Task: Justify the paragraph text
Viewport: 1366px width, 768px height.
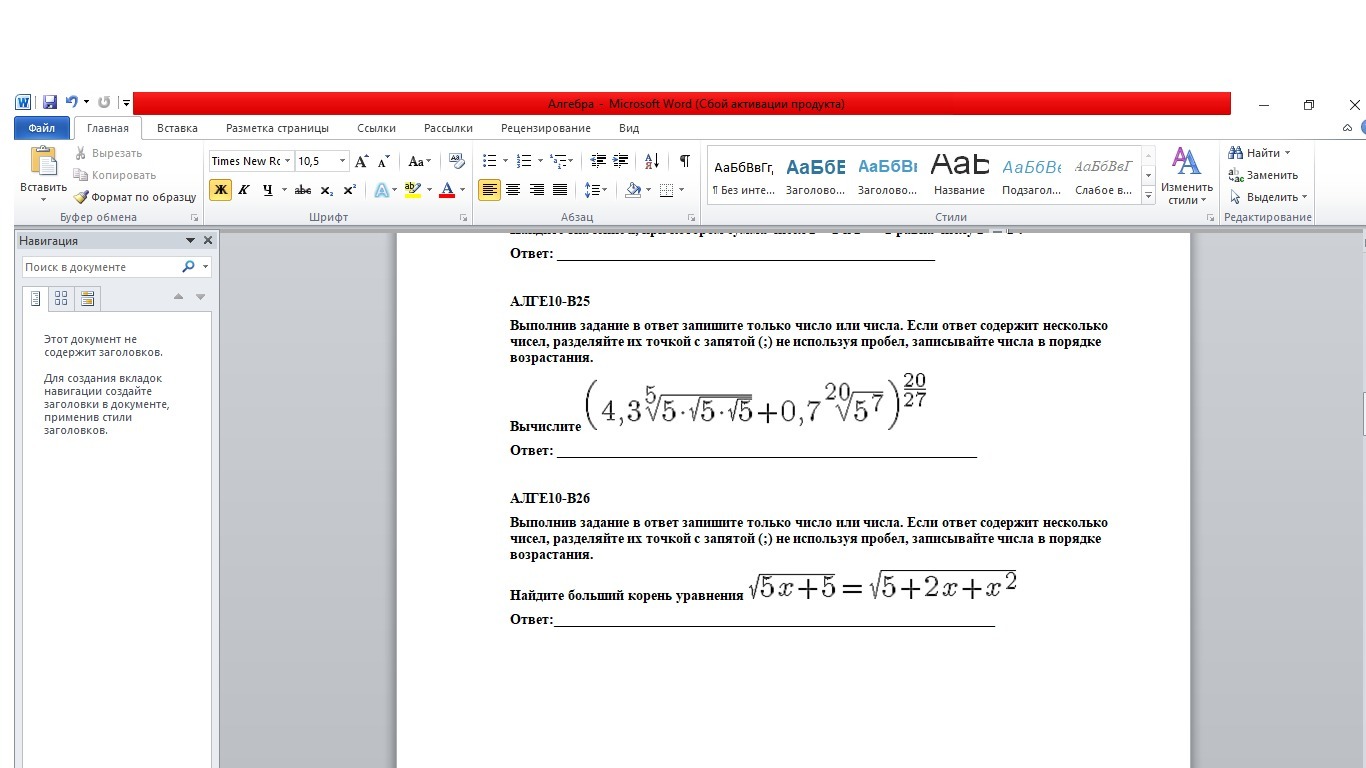Action: pos(560,190)
